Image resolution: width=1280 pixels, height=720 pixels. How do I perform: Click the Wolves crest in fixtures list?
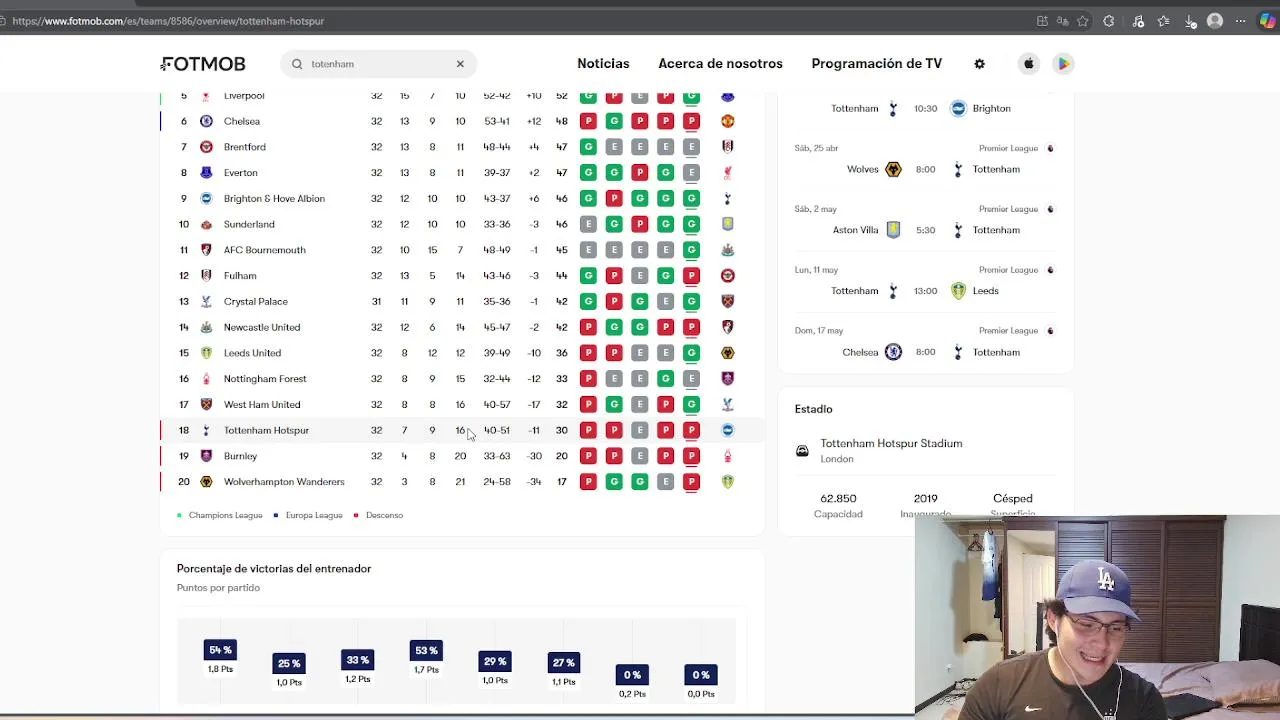pyautogui.click(x=893, y=169)
